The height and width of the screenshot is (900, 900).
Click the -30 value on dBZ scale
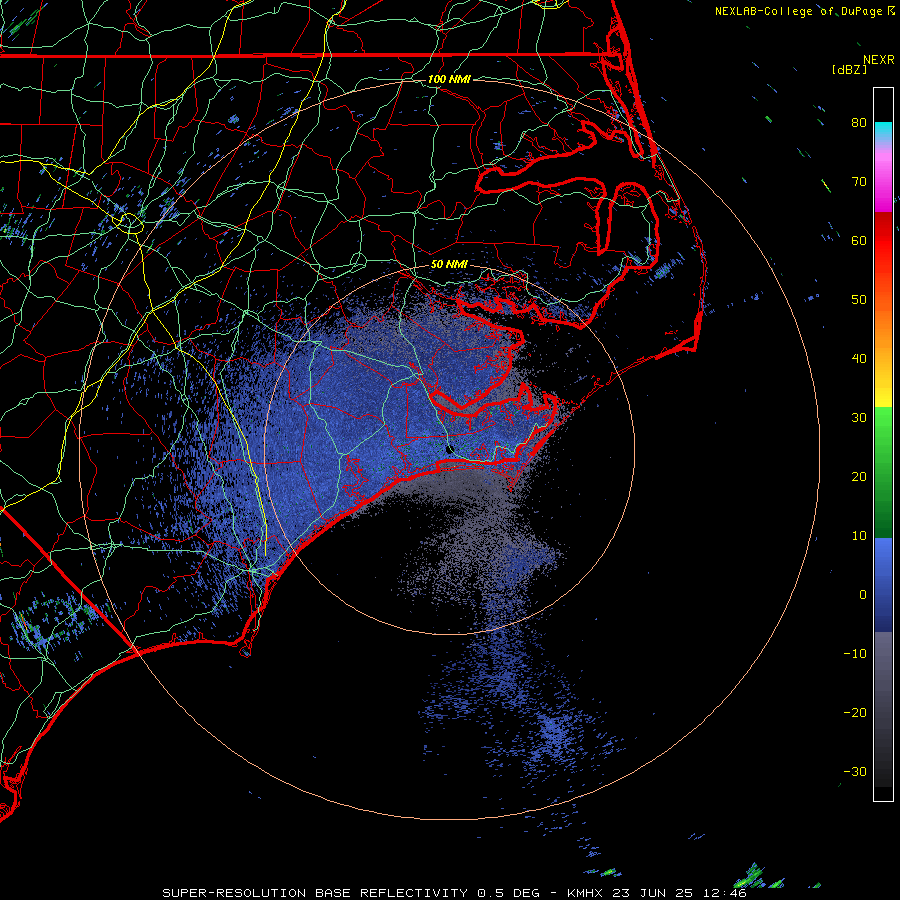855,772
